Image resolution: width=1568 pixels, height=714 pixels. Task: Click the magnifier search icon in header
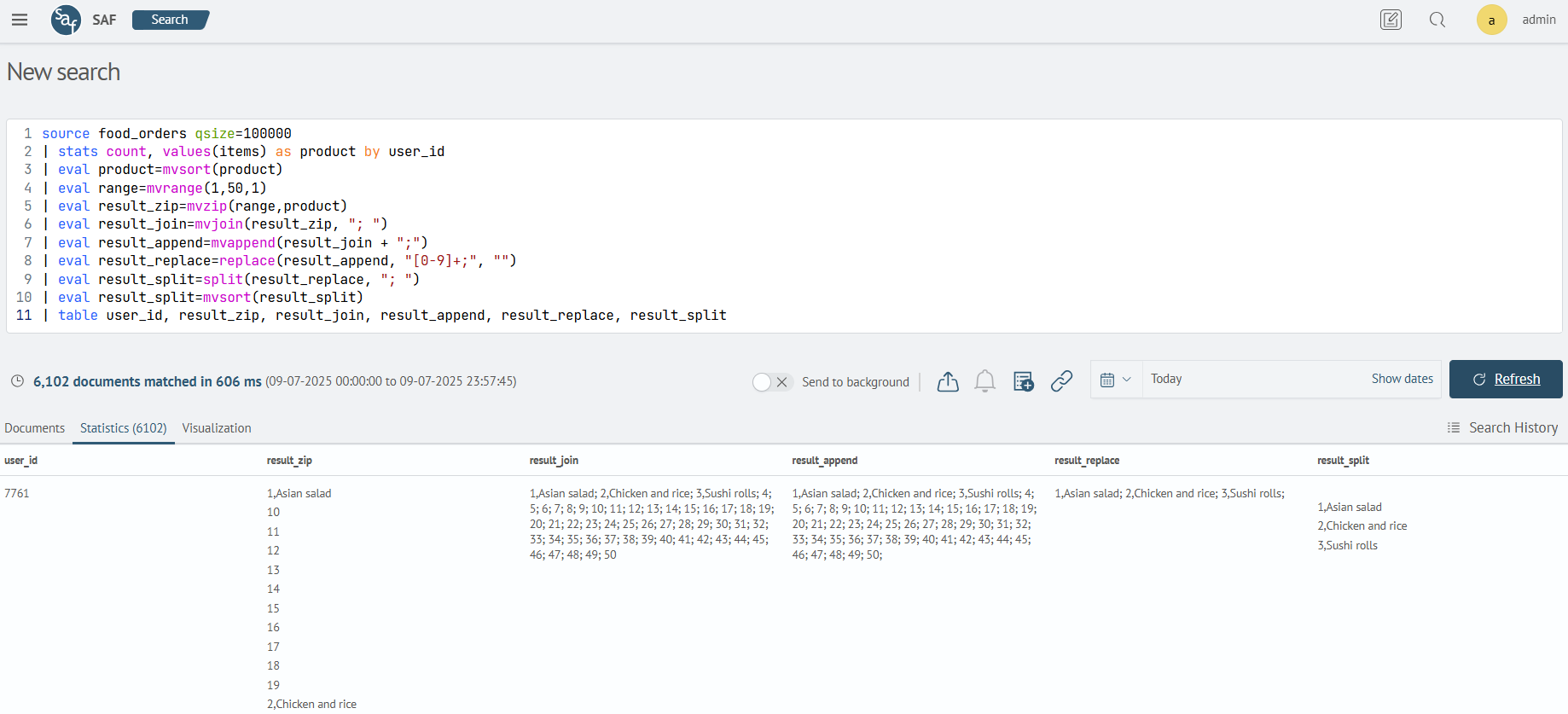click(1437, 20)
